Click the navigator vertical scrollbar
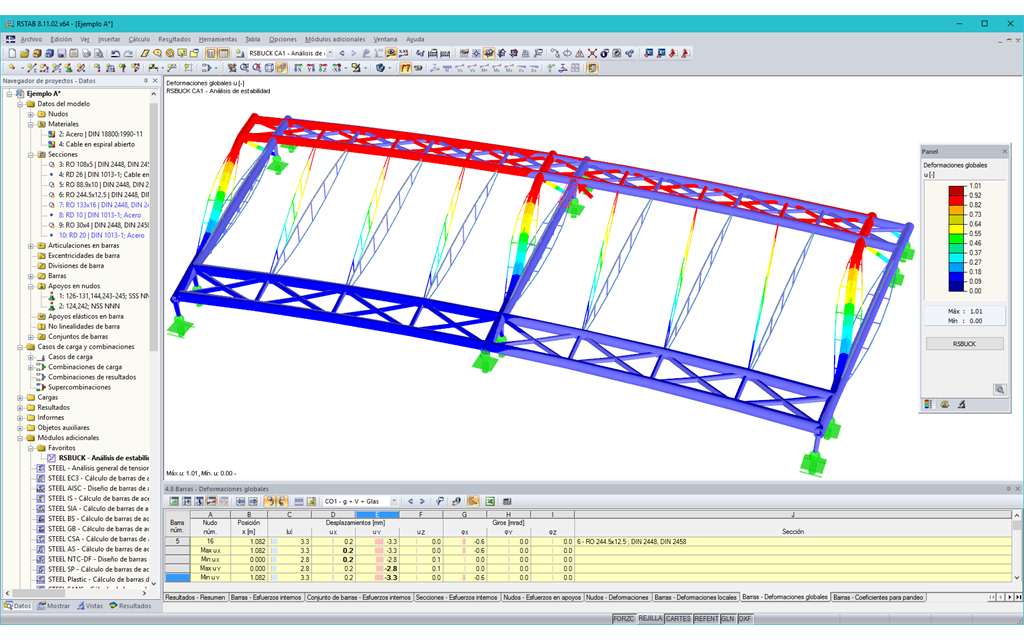This screenshot has width=1024, height=640. pos(154,227)
